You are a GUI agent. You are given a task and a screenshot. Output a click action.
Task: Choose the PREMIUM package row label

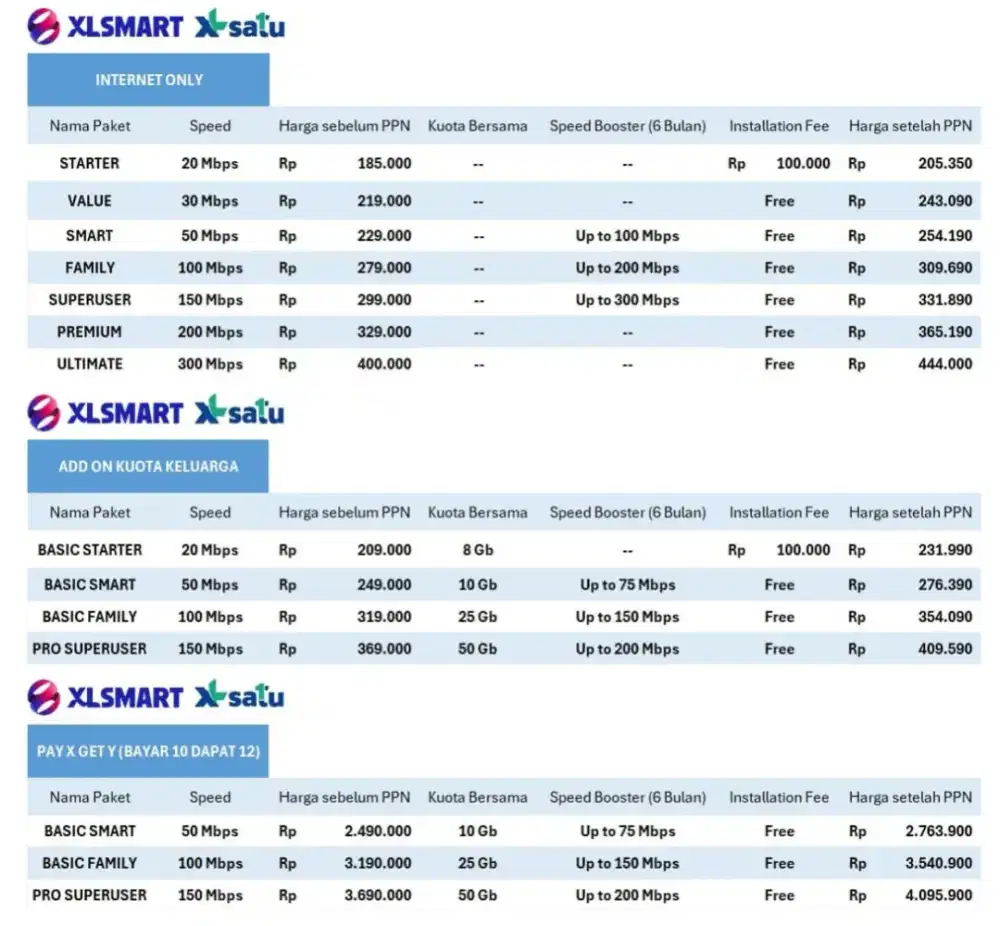tap(89, 332)
